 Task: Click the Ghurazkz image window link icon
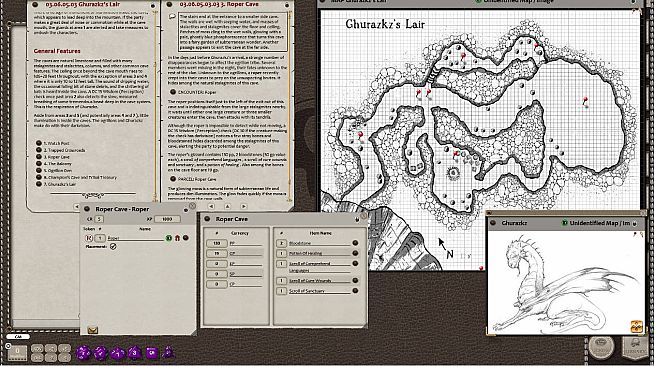[x=493, y=223]
